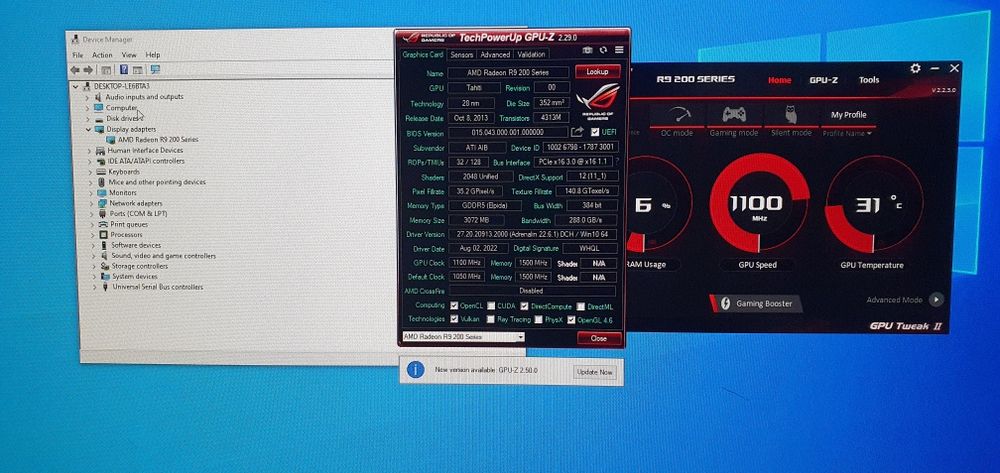
Task: Collapse the Display adapters tree node
Action: pyautogui.click(x=89, y=129)
